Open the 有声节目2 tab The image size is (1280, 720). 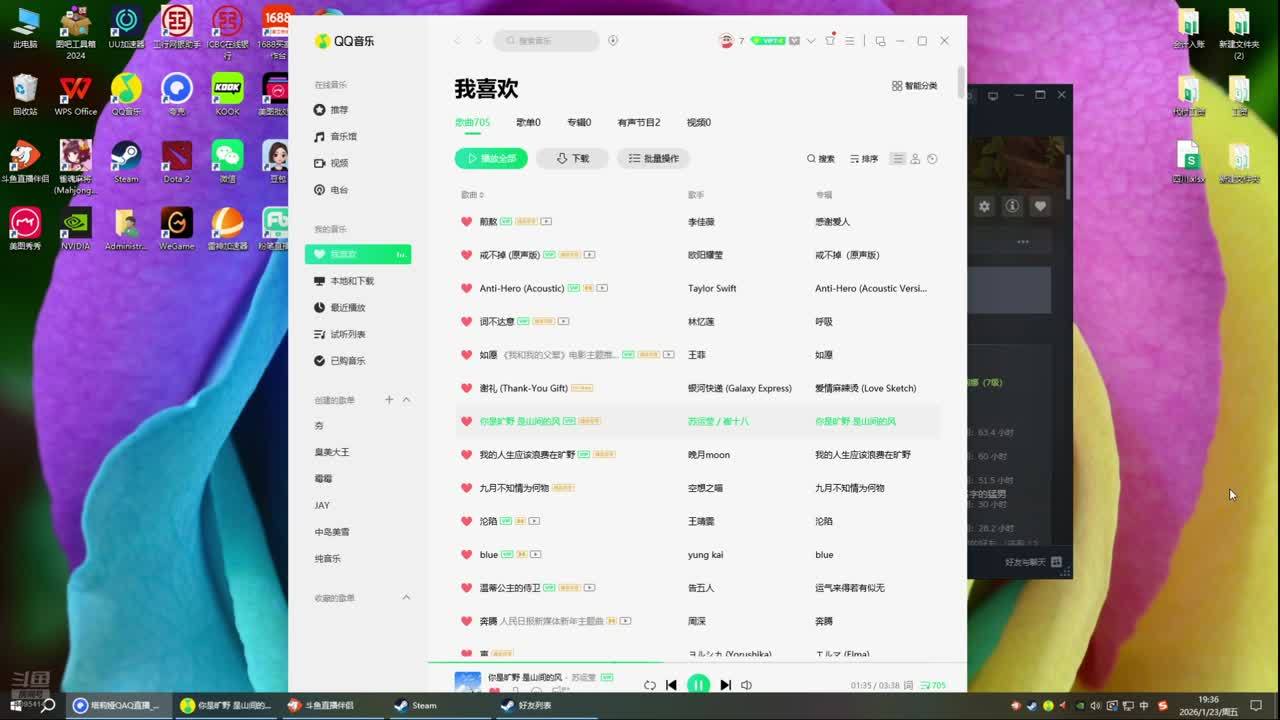[x=638, y=123]
